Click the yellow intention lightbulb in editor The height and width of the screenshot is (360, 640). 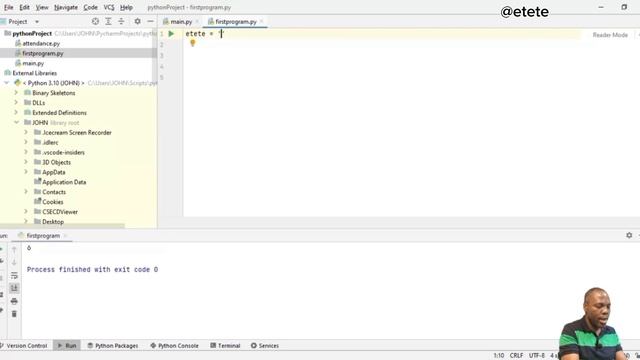tap(193, 43)
